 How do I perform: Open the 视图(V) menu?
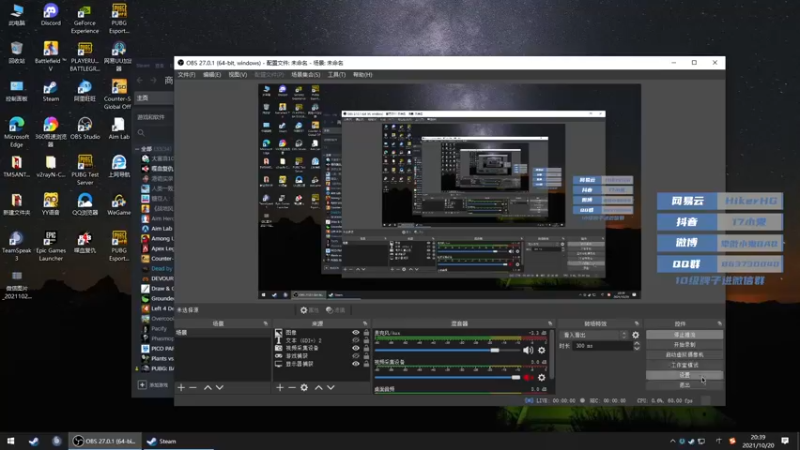click(237, 74)
